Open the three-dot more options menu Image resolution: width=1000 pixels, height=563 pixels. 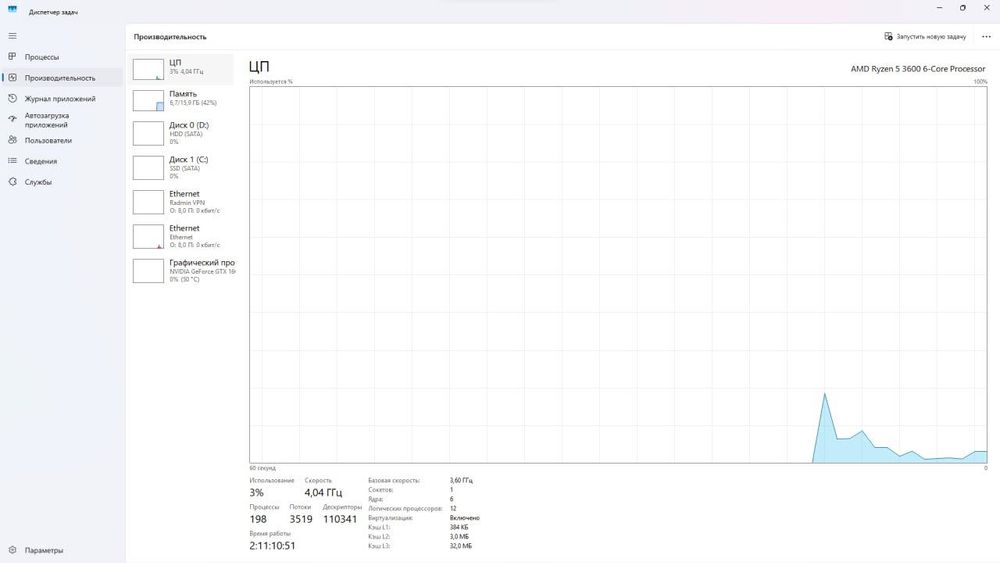[x=986, y=36]
